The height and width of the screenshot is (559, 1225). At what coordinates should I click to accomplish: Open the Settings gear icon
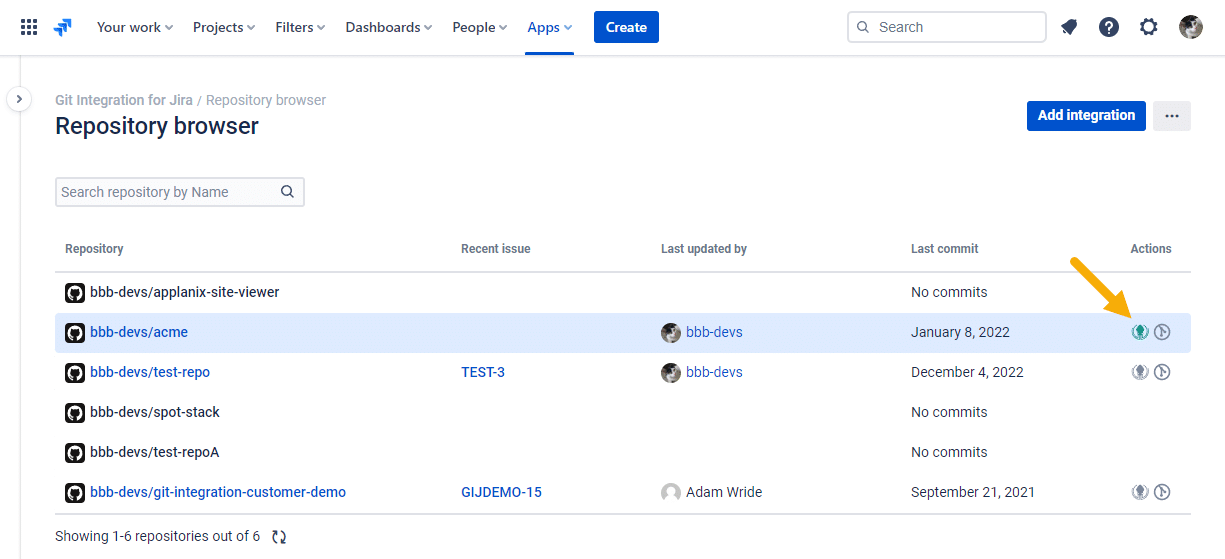tap(1149, 27)
